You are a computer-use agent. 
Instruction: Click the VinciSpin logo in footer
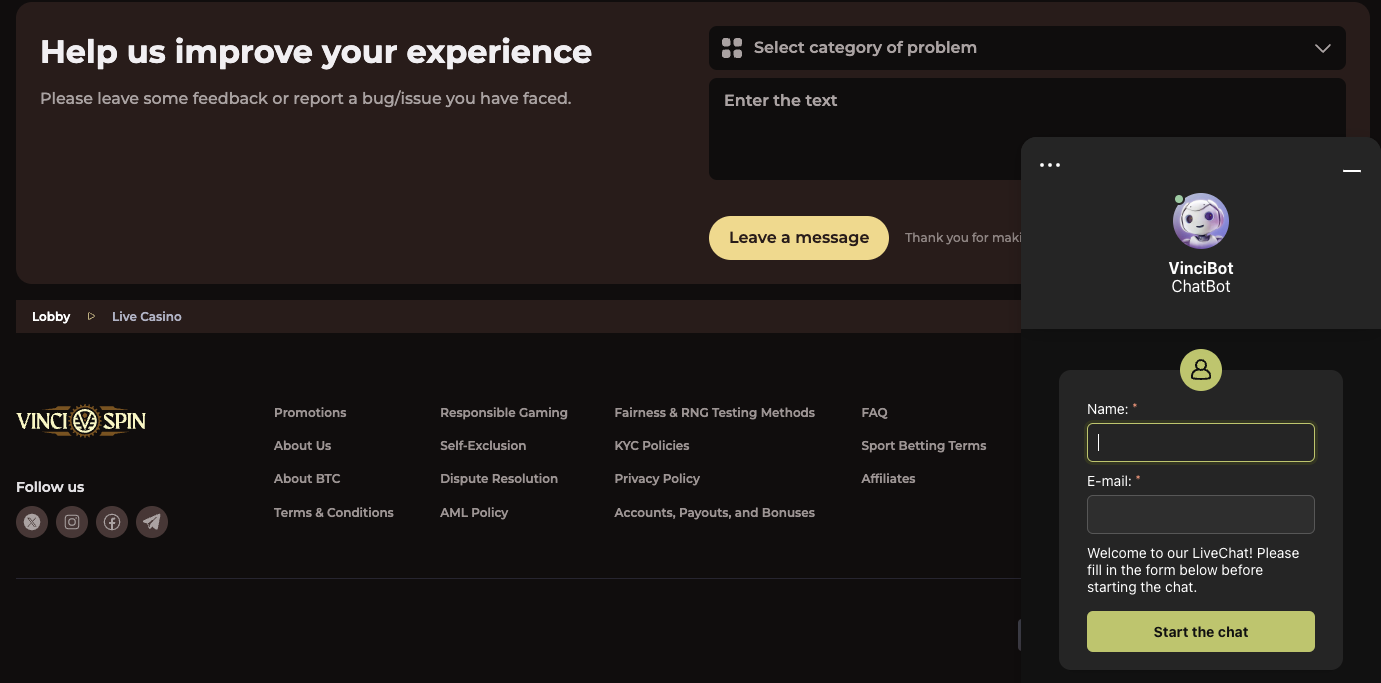[81, 421]
